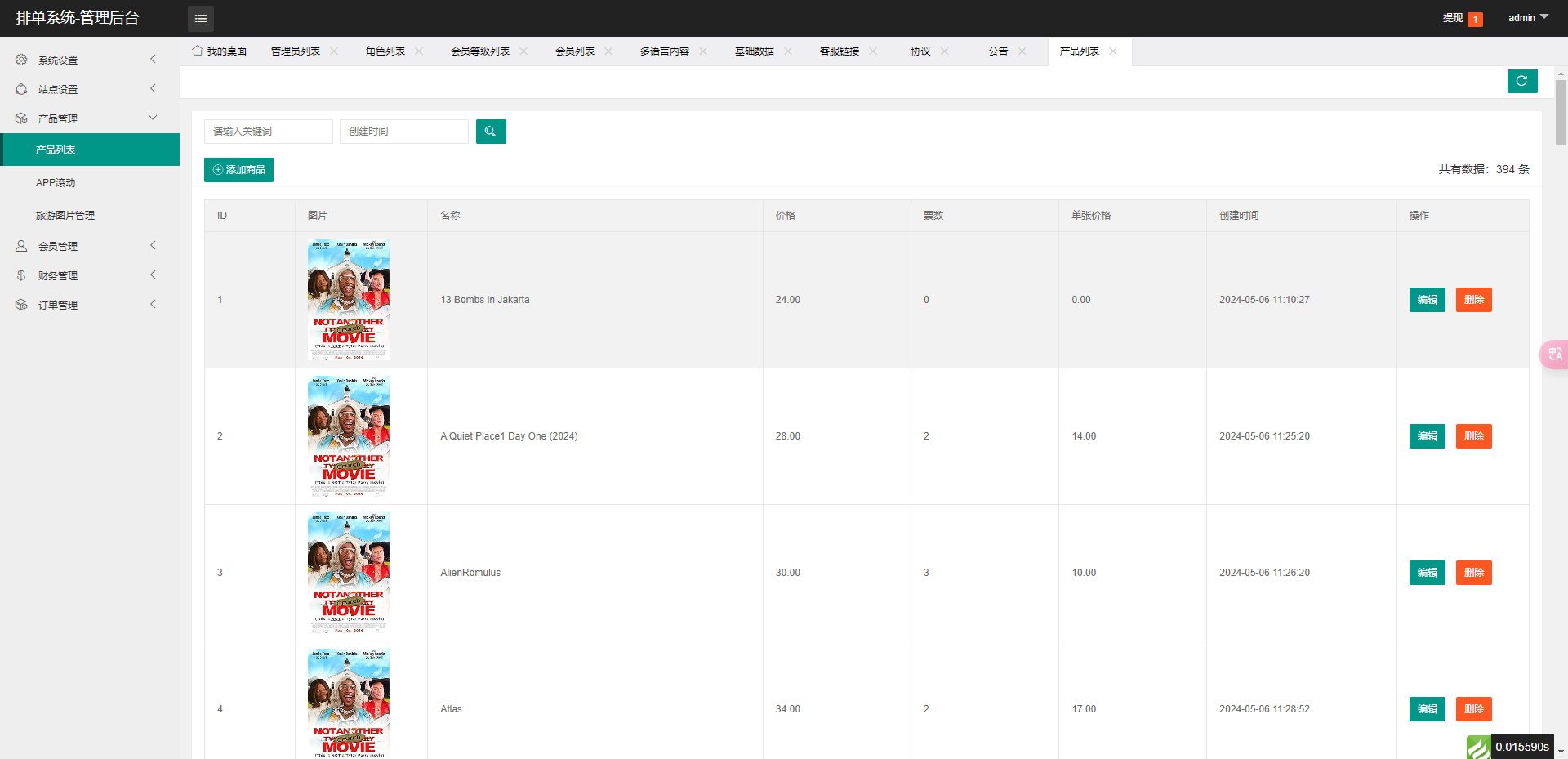Click the pink translate floating icon
The width and height of the screenshot is (1568, 759).
(1554, 355)
